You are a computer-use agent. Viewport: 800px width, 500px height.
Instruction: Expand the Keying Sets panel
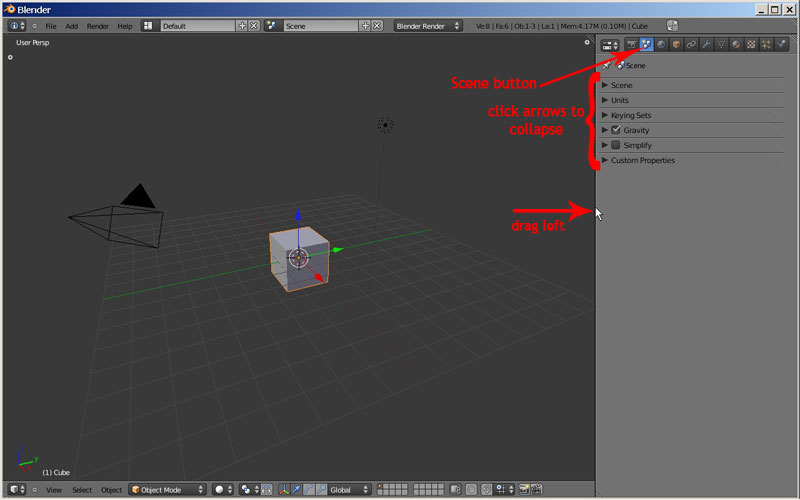[605, 115]
